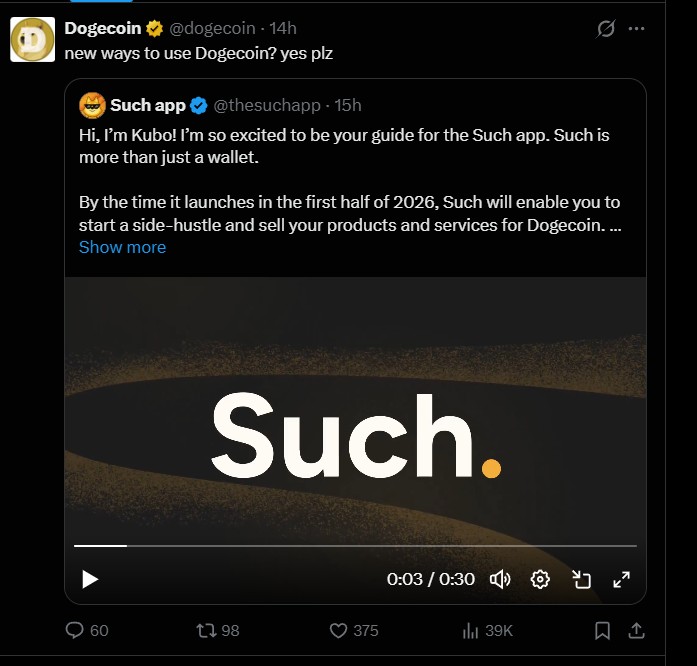
Task: Open the Dogecoin profile avatar
Action: coord(32,39)
